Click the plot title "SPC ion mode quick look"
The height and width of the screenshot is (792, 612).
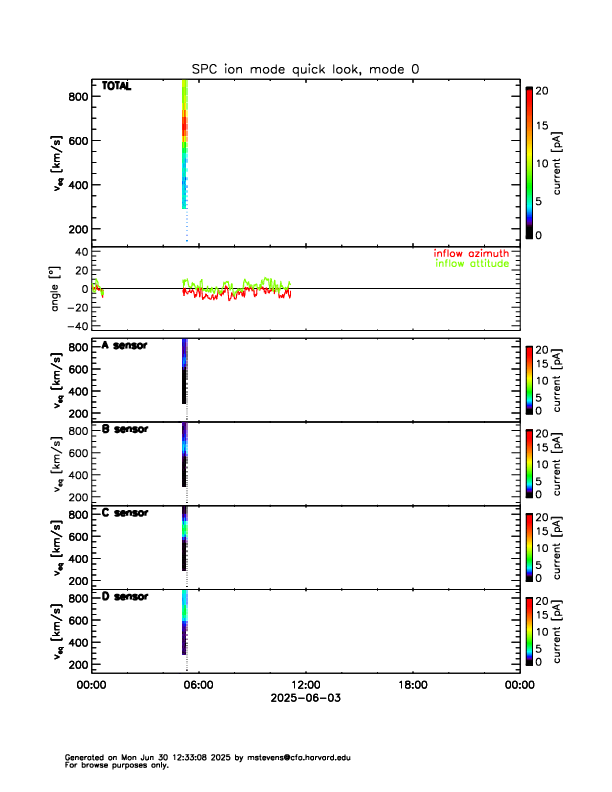305,69
